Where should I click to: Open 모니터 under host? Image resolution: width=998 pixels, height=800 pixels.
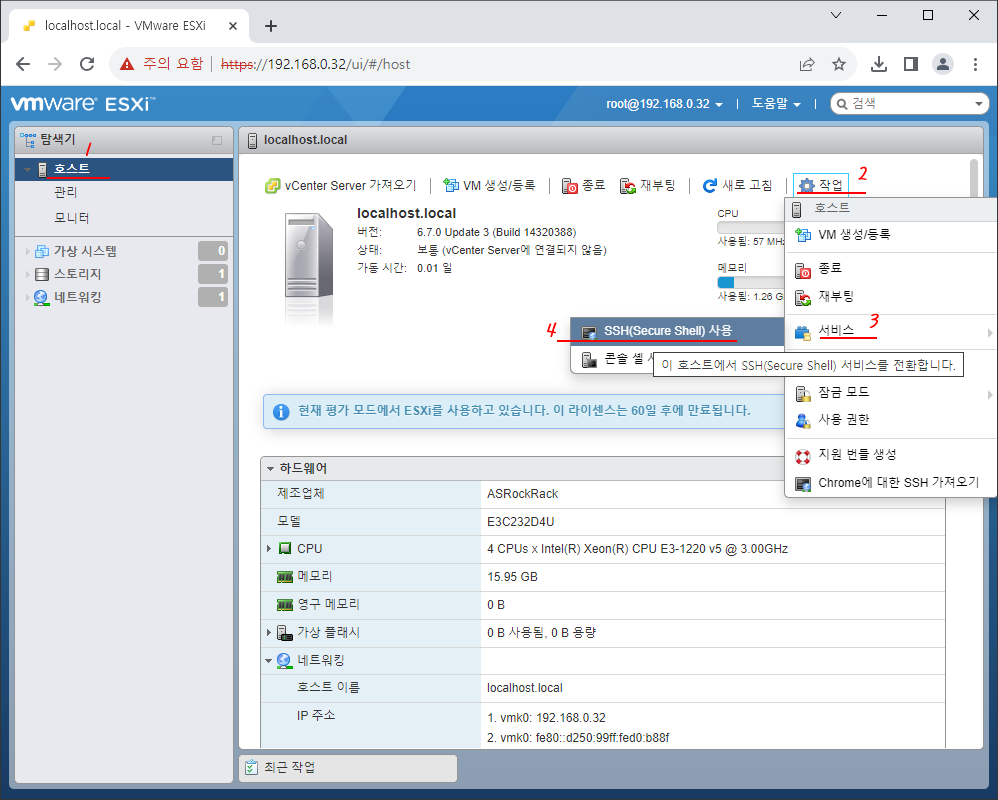pos(71,218)
